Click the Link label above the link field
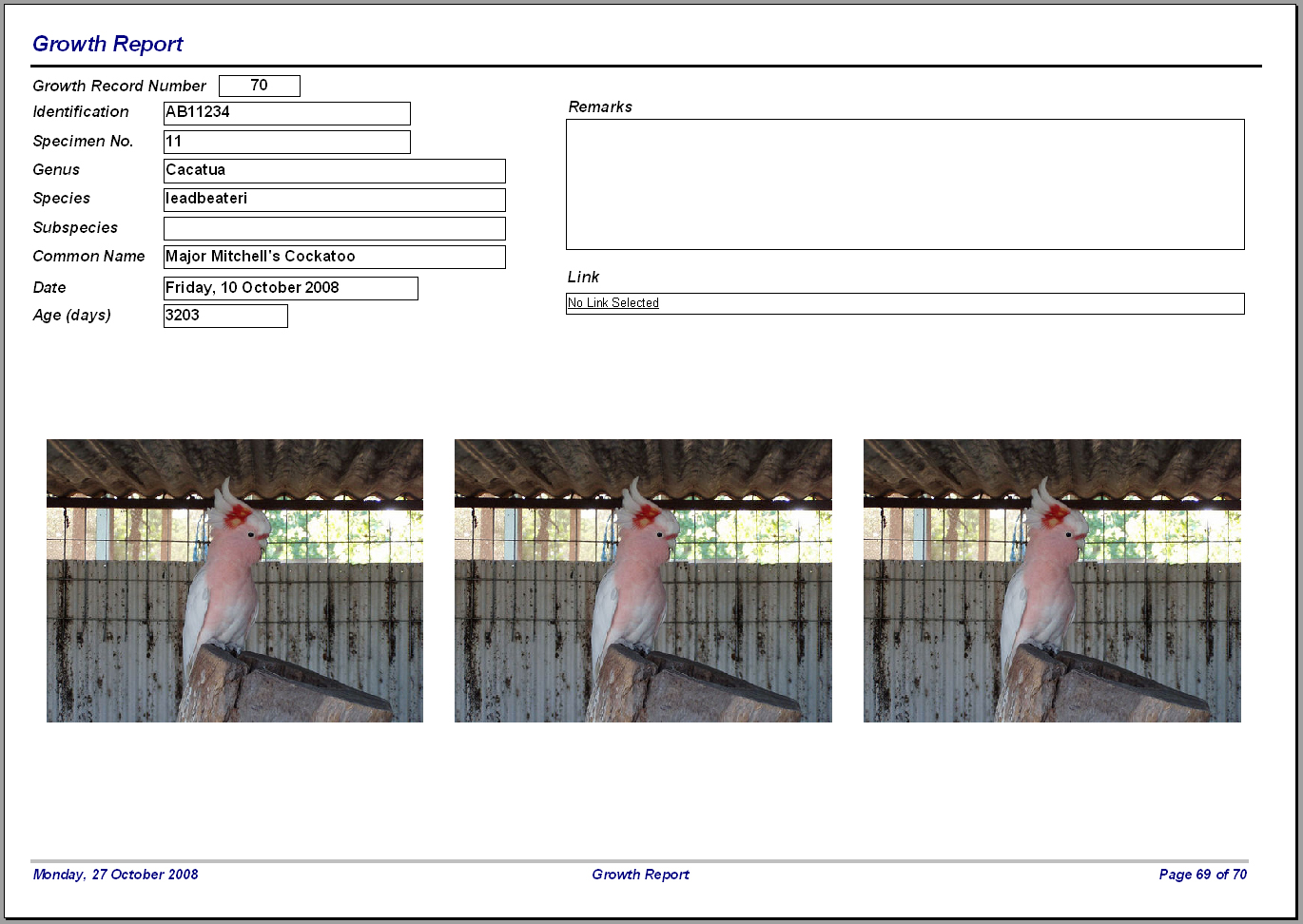Image resolution: width=1303 pixels, height=924 pixels. point(583,277)
